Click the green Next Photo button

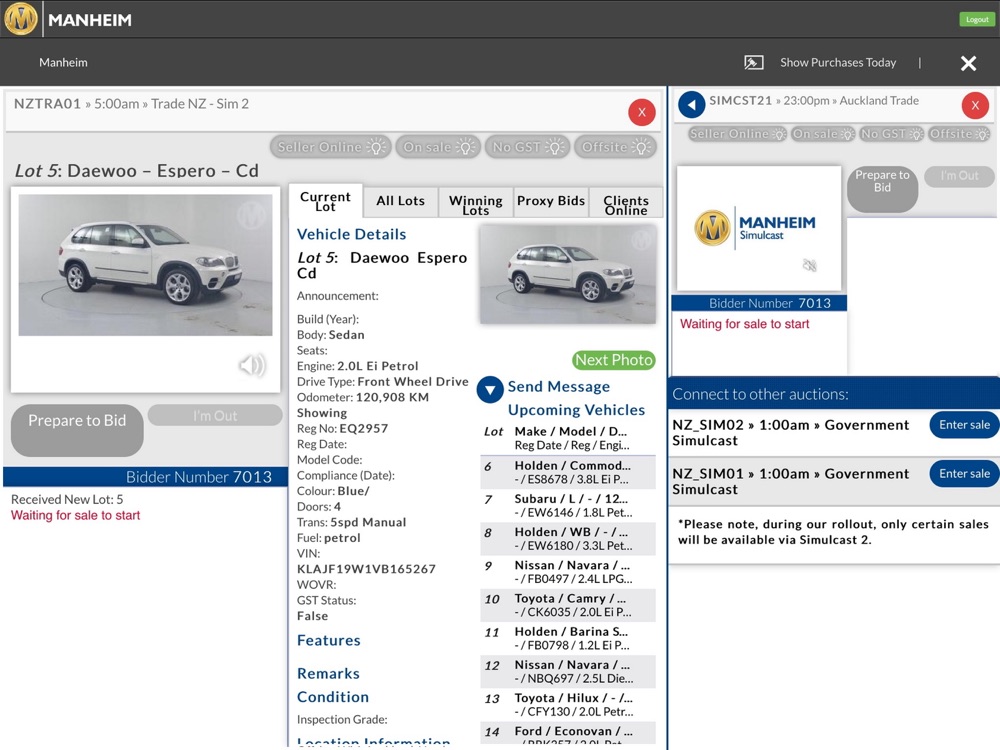pyautogui.click(x=614, y=360)
